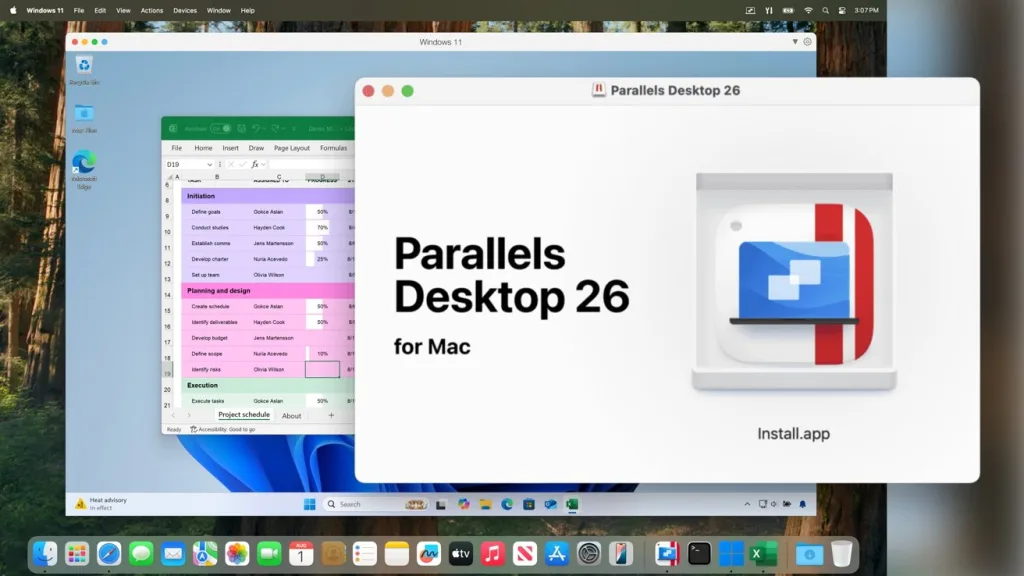Open Microsoft Edge from the Windows taskbar
Viewport: 1024px width, 576px height.
[508, 503]
